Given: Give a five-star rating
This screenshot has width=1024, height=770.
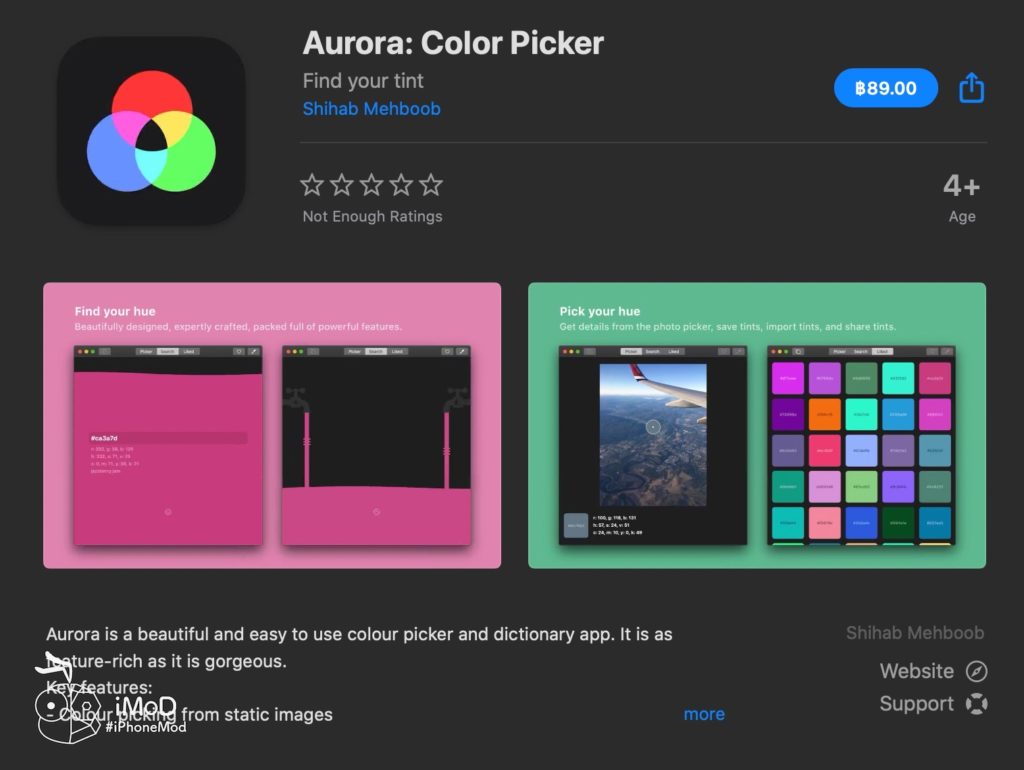Looking at the screenshot, I should point(430,184).
